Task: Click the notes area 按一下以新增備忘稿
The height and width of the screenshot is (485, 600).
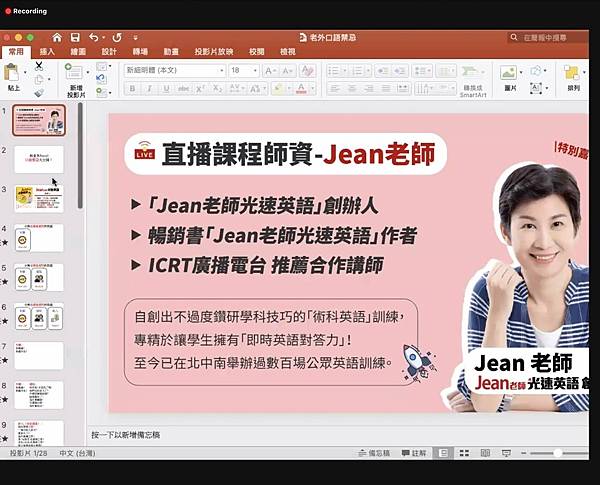Action: (x=126, y=435)
